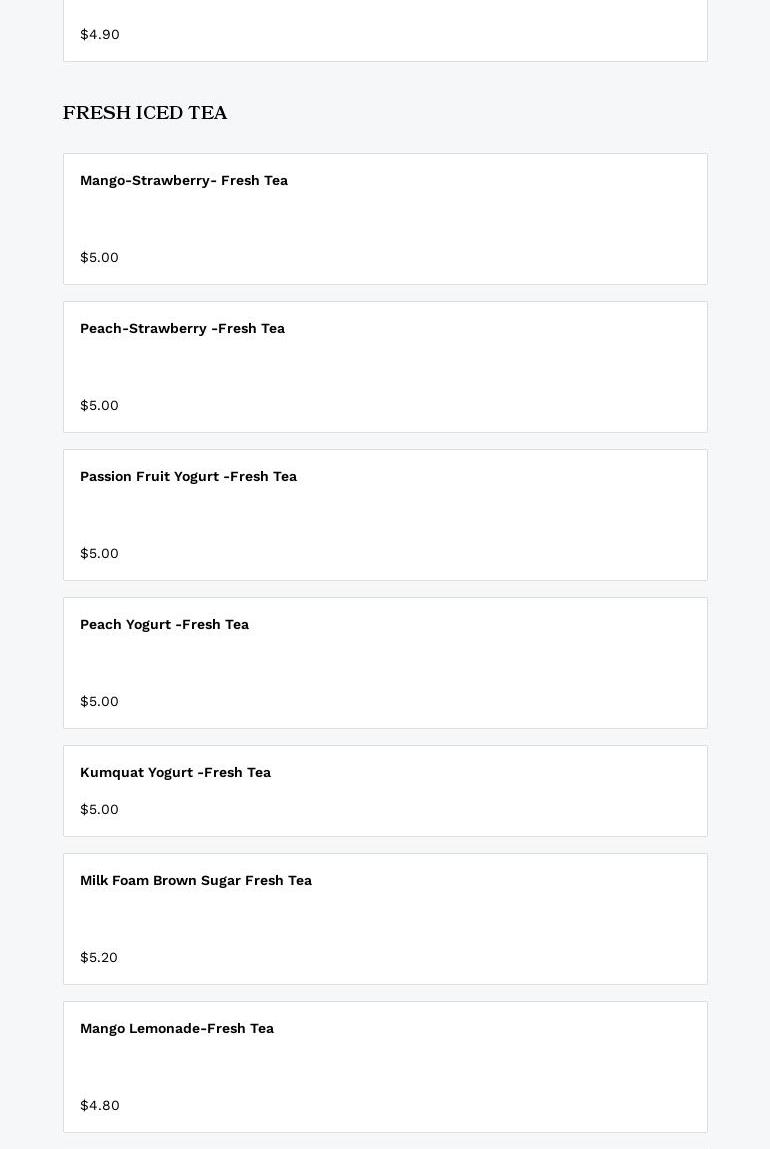Click blank space in Milk Foam Brown Sugar card
Screen dimensions: 770x1149
click(476, 919)
